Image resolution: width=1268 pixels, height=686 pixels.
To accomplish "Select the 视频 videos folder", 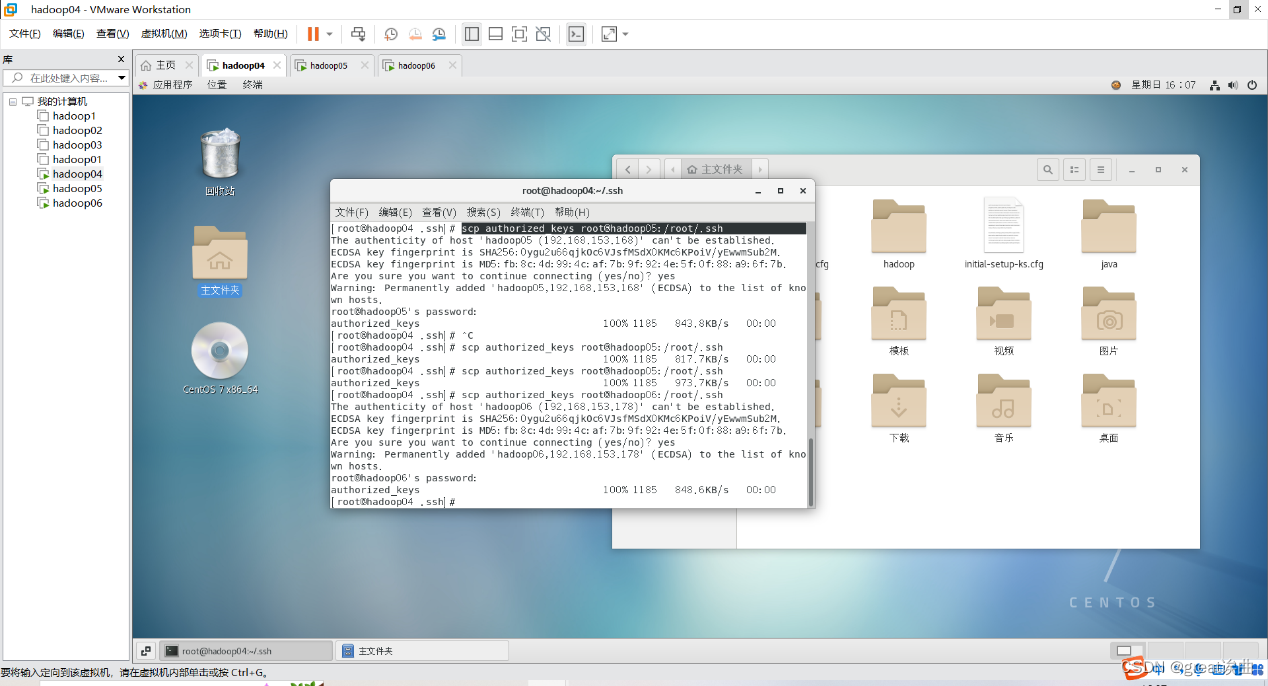I will (x=1004, y=321).
